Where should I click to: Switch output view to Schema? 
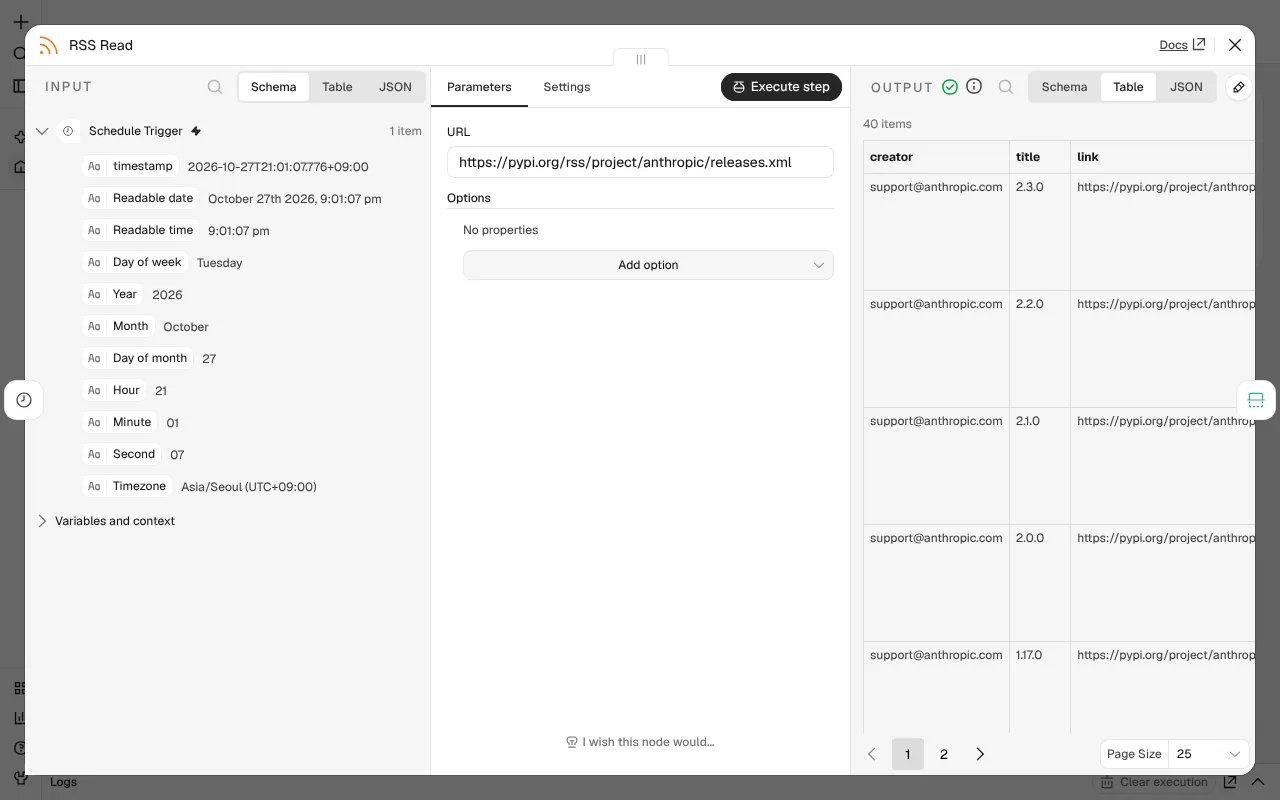(1064, 87)
